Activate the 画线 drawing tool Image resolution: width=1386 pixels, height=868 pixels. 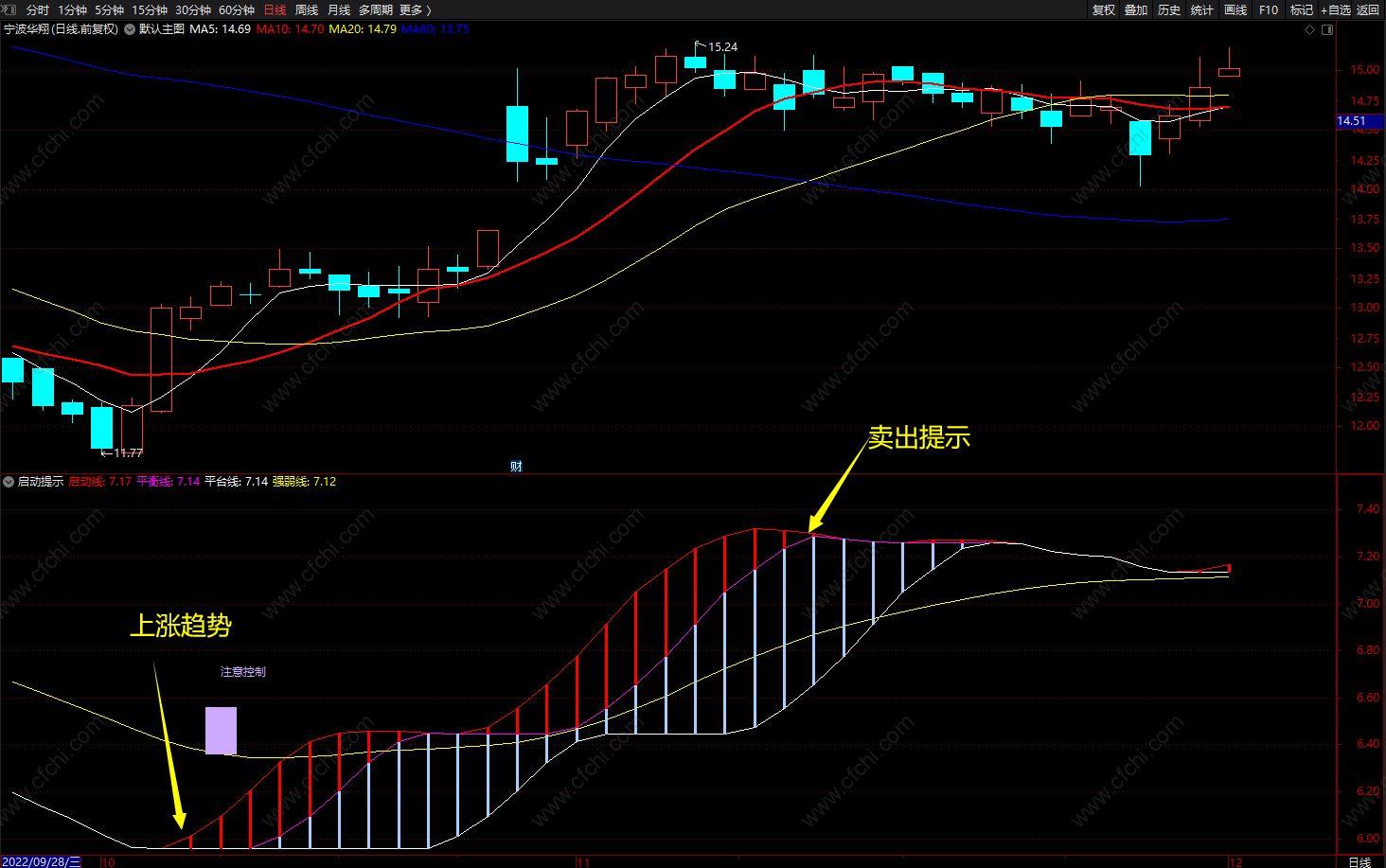tap(1235, 9)
